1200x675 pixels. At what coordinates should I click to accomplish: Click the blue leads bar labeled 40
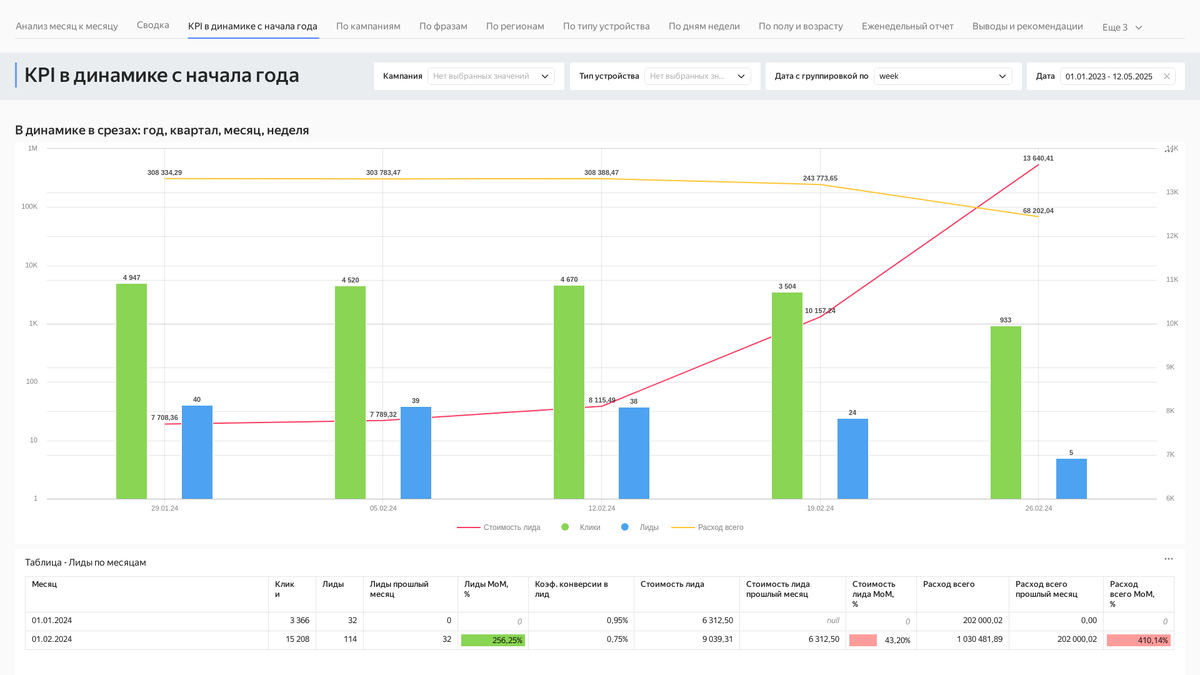point(197,452)
